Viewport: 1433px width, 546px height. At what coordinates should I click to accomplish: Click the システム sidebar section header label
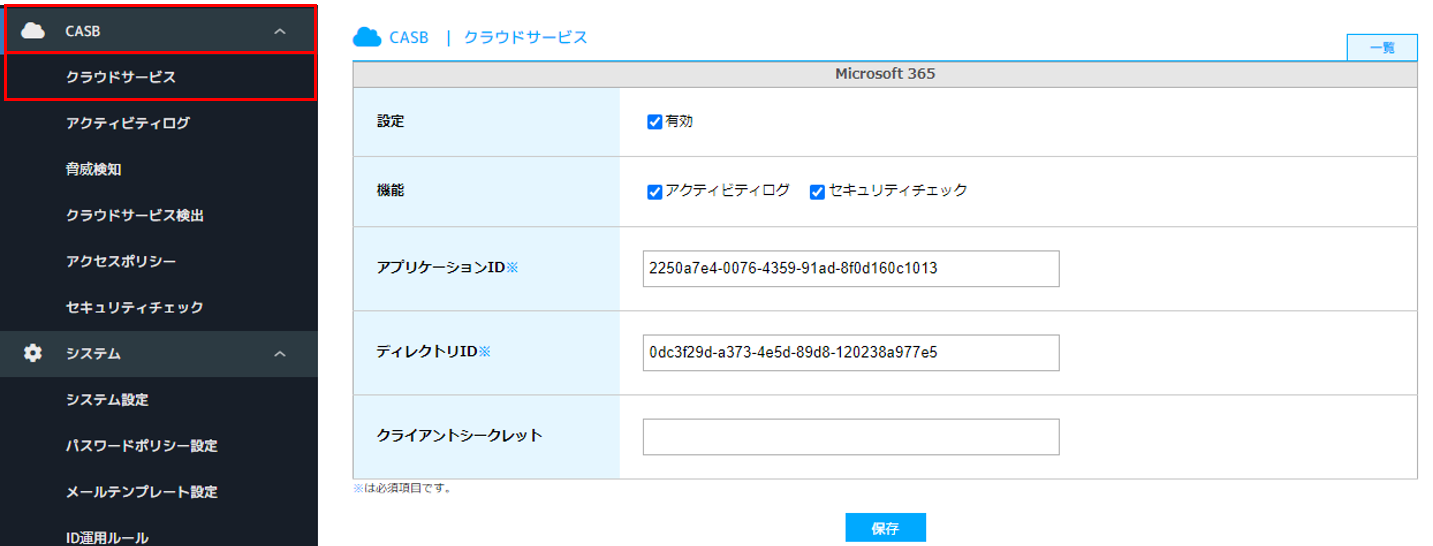pyautogui.click(x=93, y=353)
